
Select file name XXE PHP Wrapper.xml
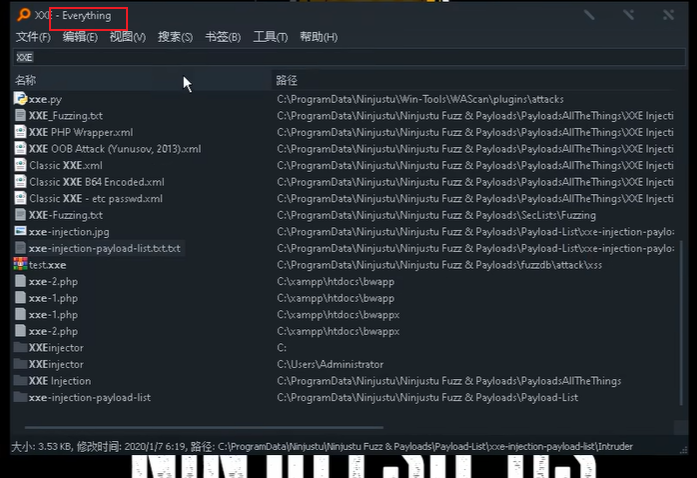(x=81, y=132)
